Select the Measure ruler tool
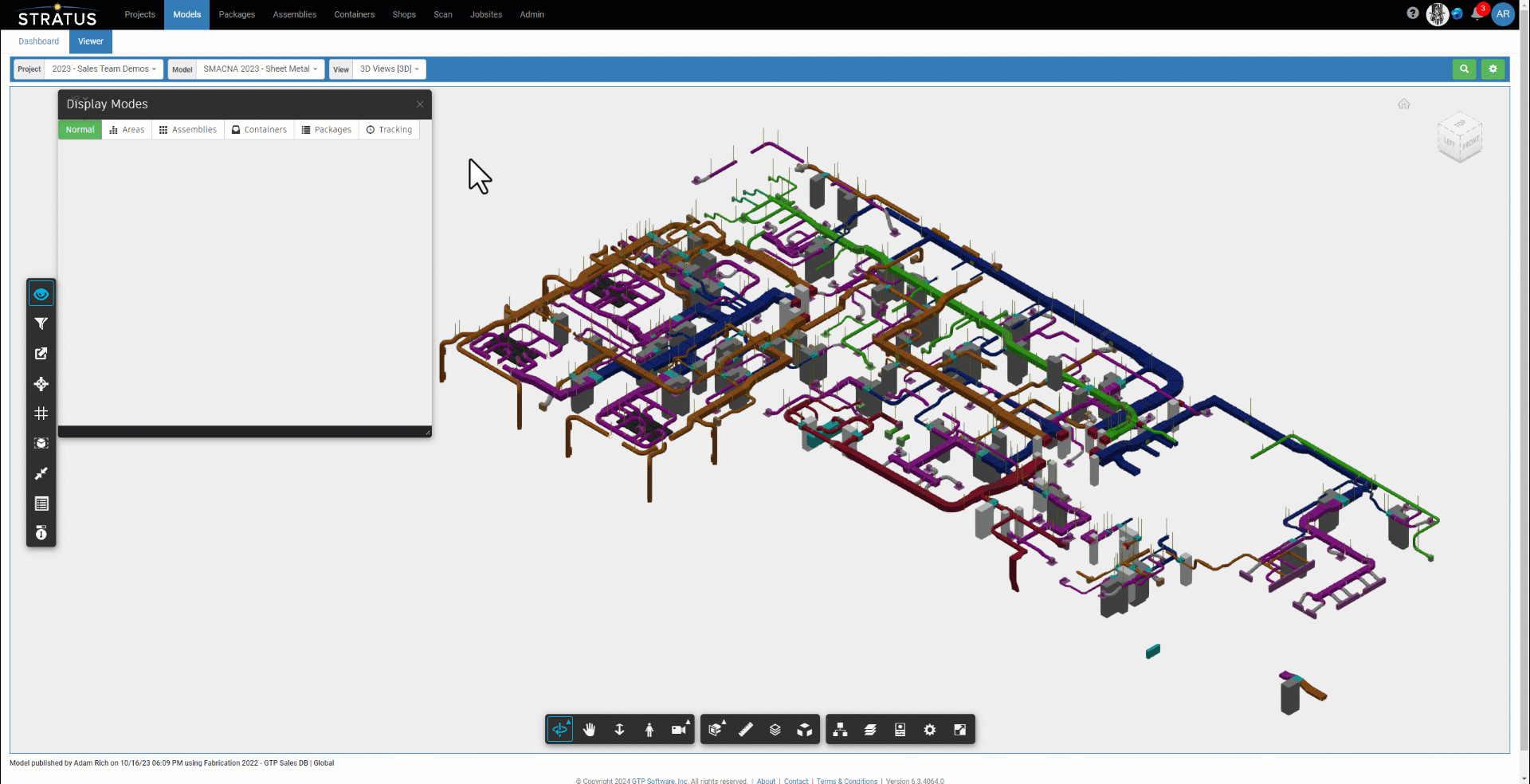Viewport: 1530px width, 784px height. pos(745,729)
